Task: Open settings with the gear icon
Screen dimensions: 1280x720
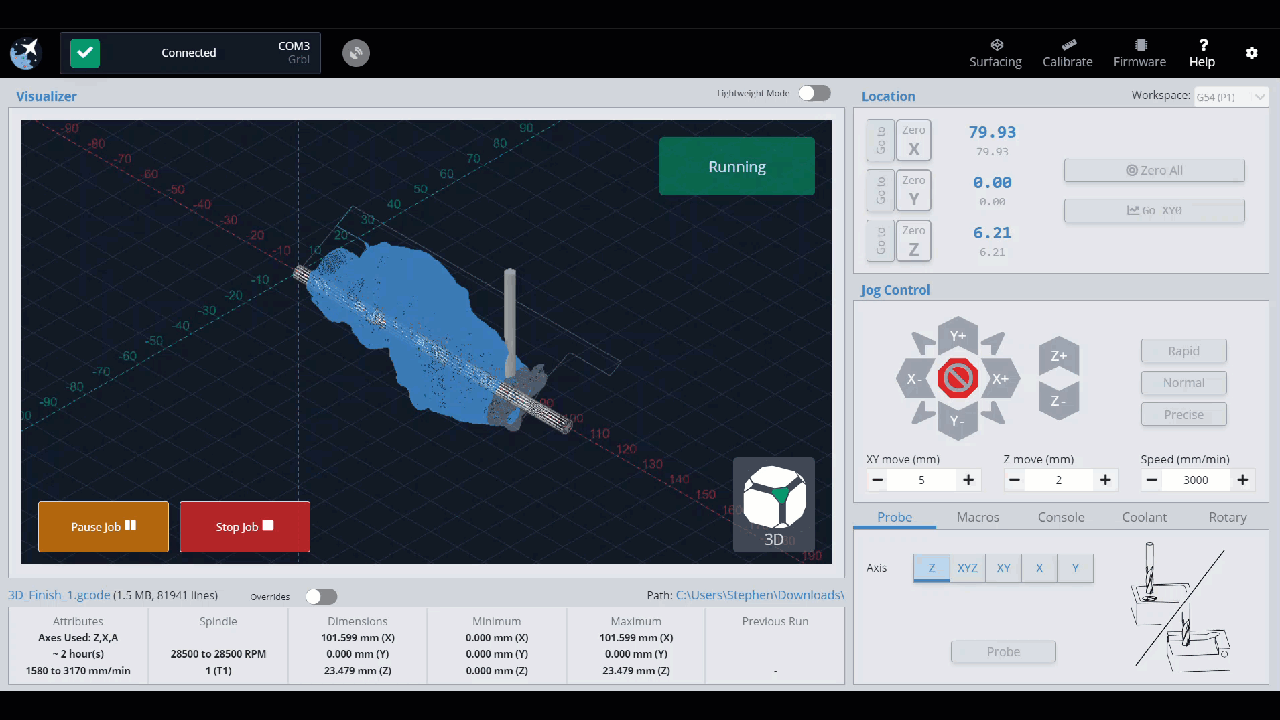Action: (x=1251, y=53)
